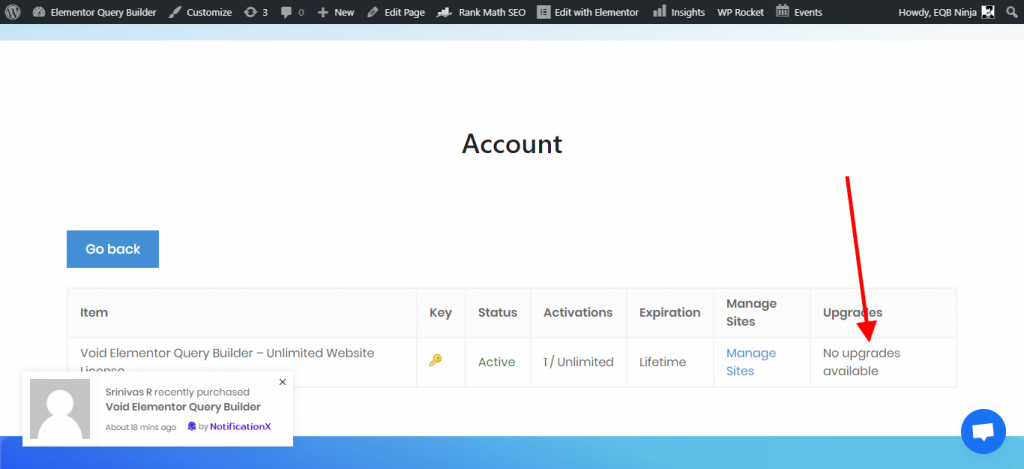Reveal license key with key icon
Image resolution: width=1024 pixels, height=469 pixels.
point(436,360)
